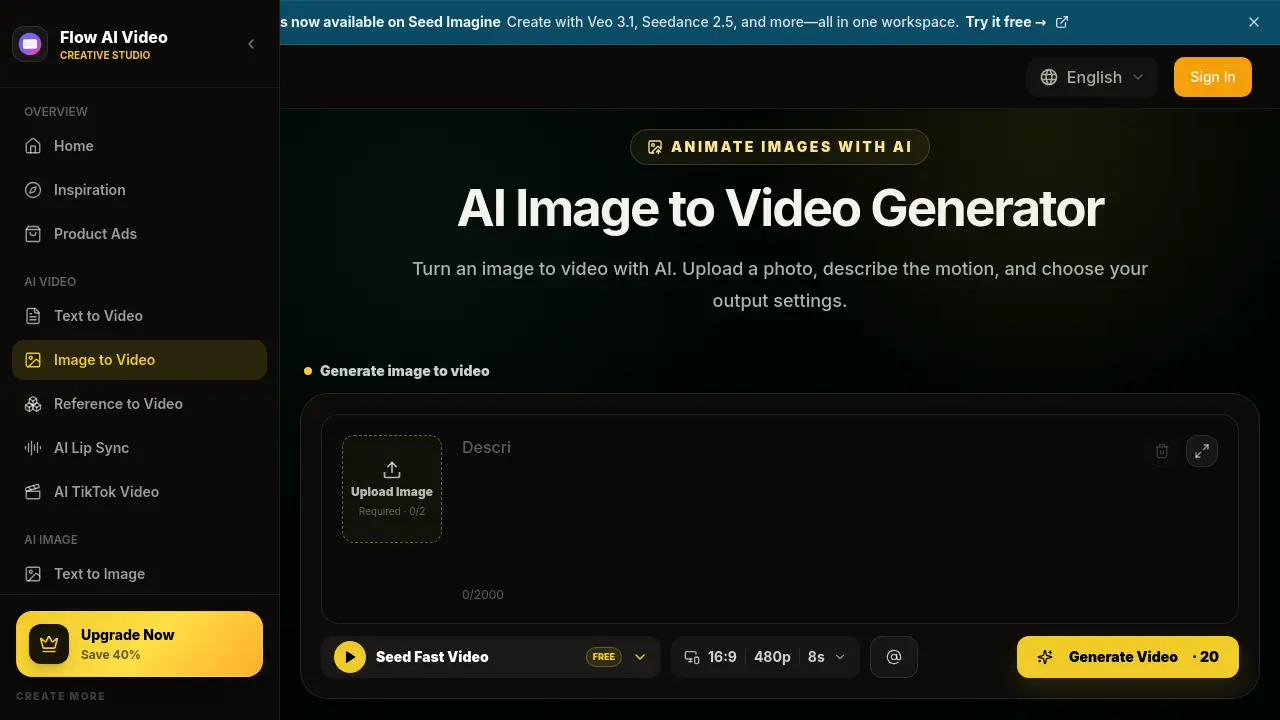Image resolution: width=1280 pixels, height=720 pixels.
Task: Click the external link icon in banner
Action: [1062, 22]
